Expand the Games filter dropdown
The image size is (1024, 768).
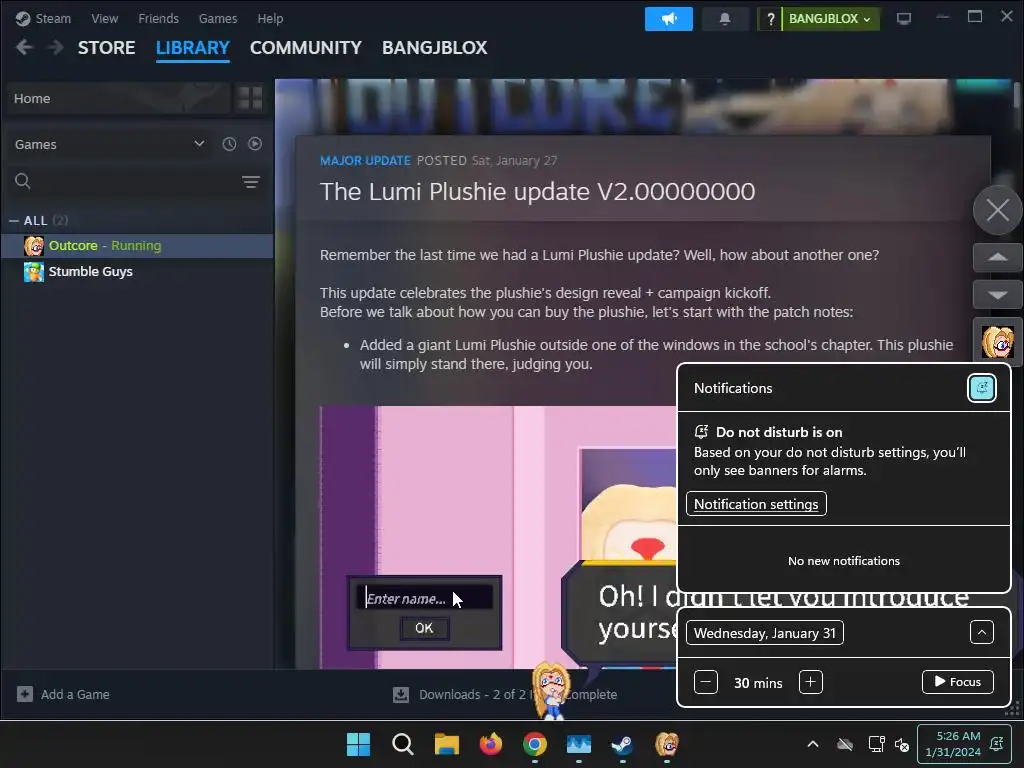pyautogui.click(x=110, y=144)
